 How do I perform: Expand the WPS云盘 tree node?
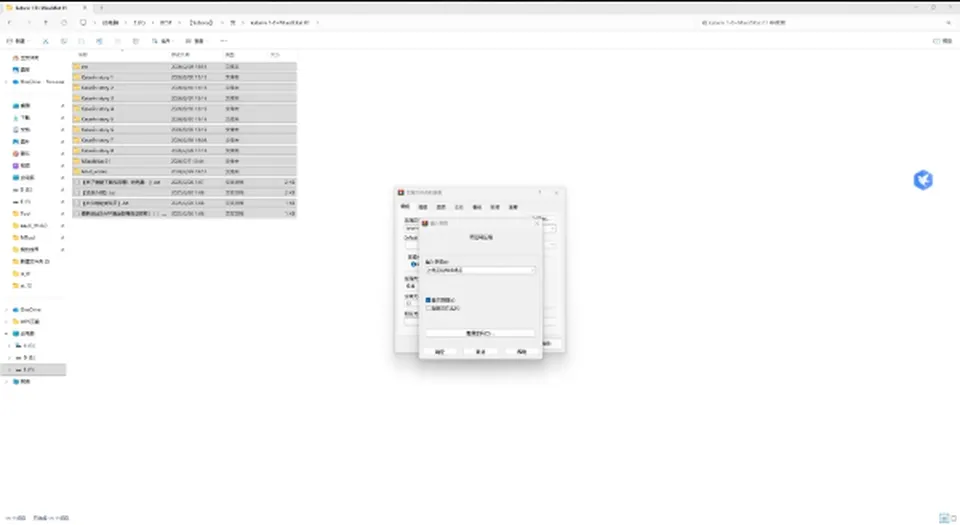click(7, 322)
